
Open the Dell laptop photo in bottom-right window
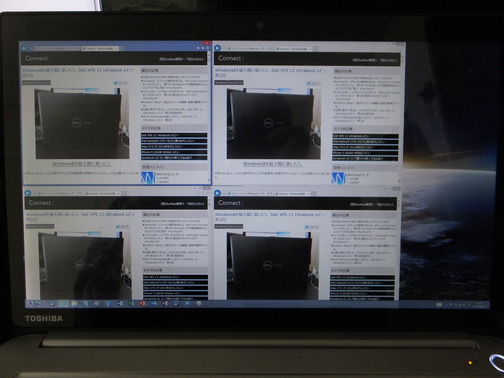pyautogui.click(x=273, y=265)
